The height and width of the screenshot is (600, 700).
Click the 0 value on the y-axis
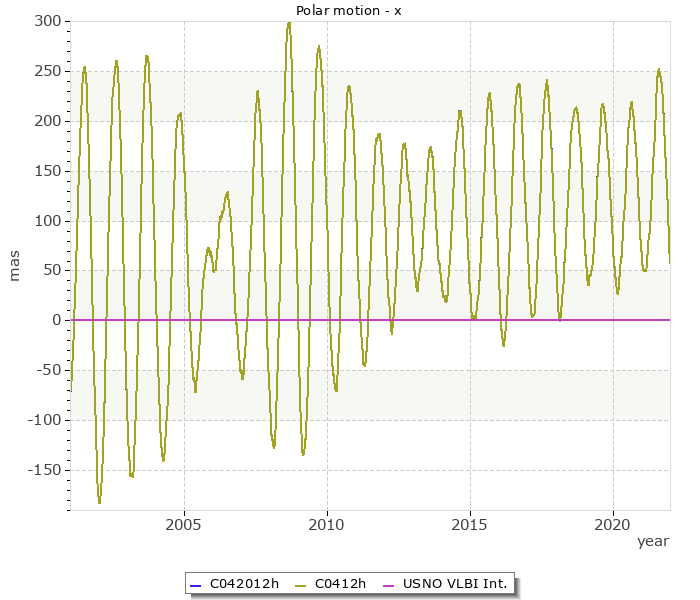coord(56,320)
